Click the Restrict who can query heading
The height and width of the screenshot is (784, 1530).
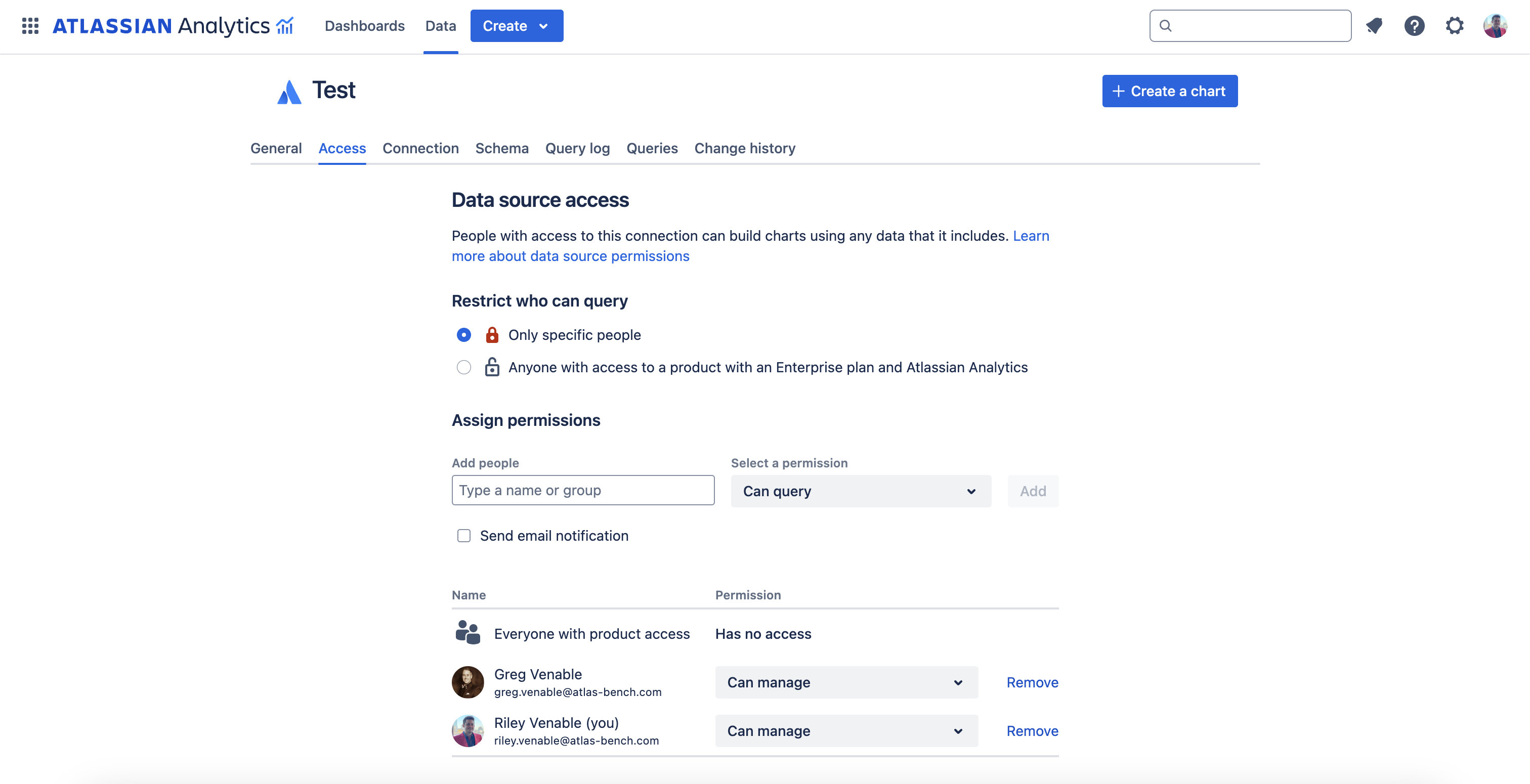pos(539,301)
